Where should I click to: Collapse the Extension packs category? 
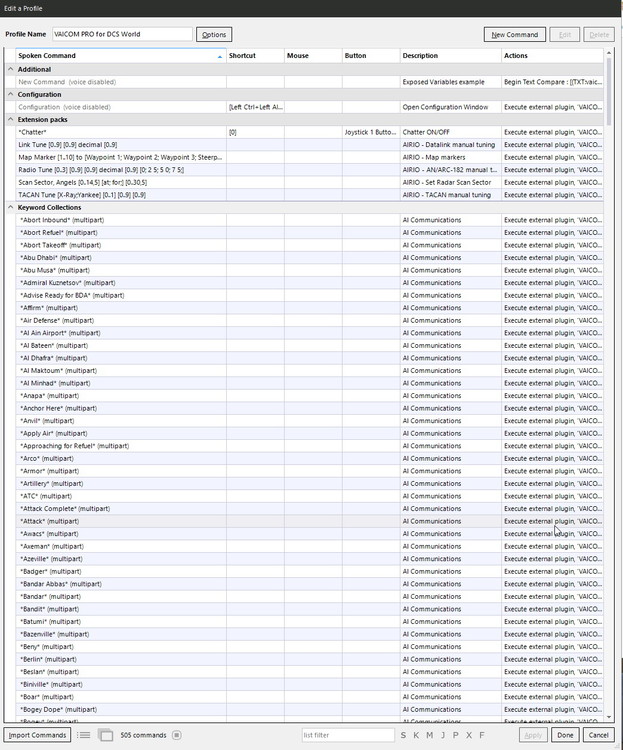[x=11, y=119]
